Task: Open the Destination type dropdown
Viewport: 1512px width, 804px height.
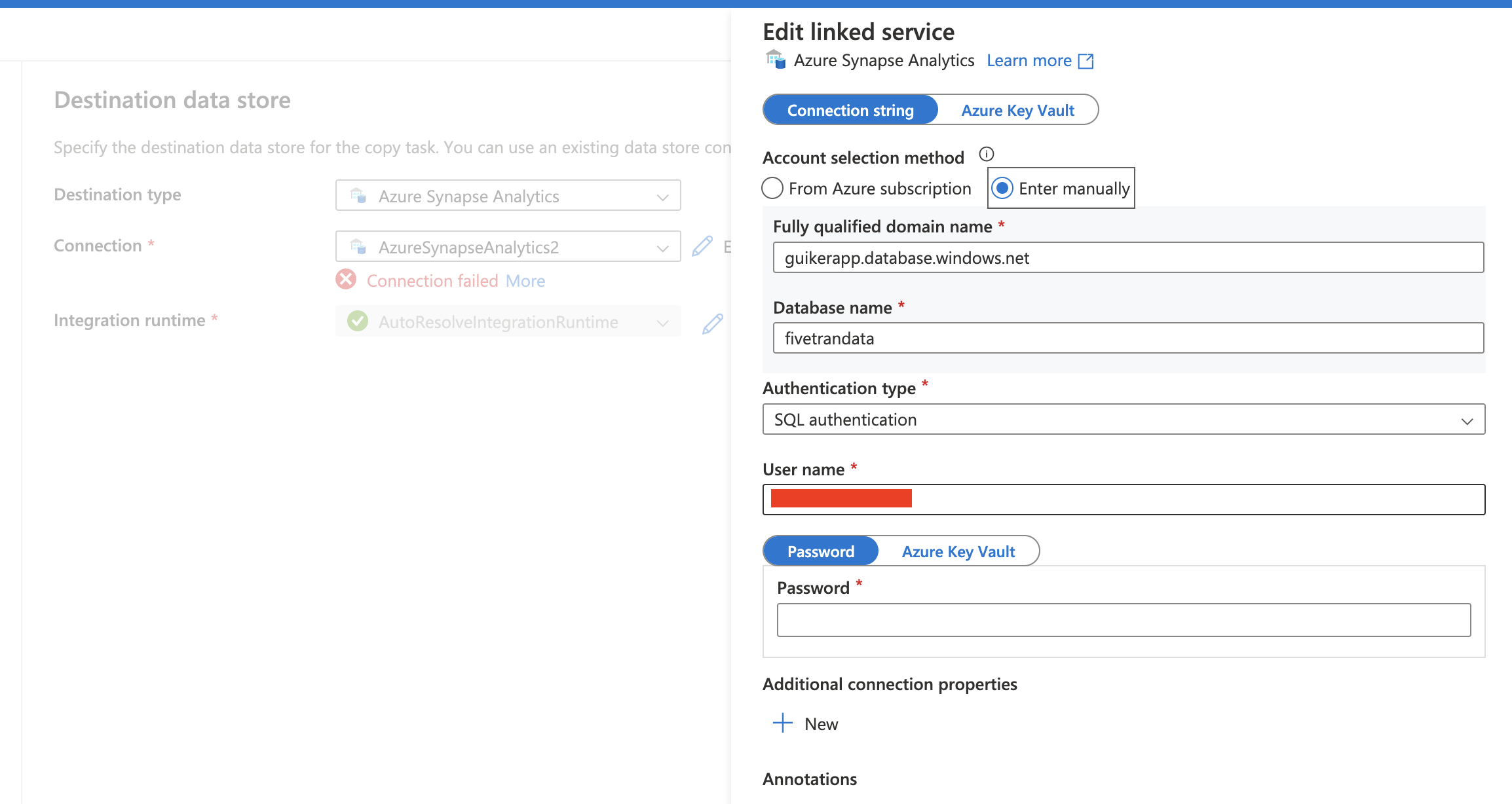Action: pos(508,195)
